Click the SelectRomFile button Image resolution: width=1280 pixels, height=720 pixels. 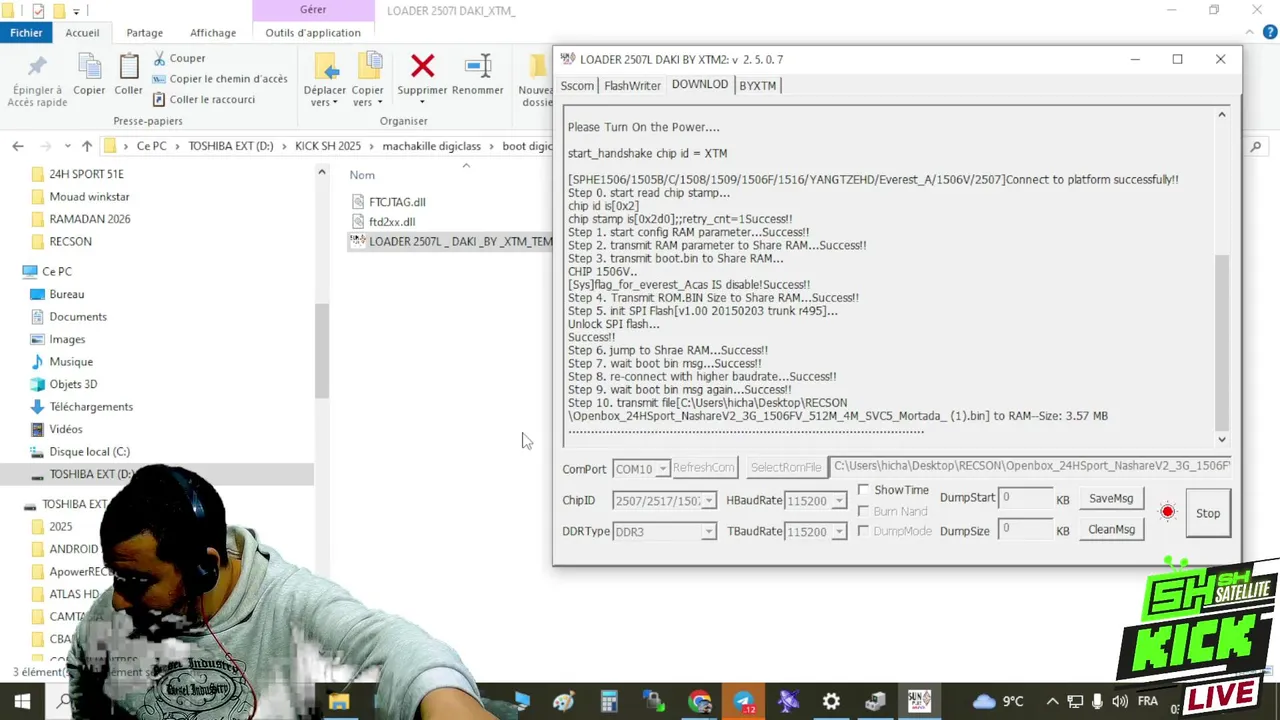coord(786,468)
